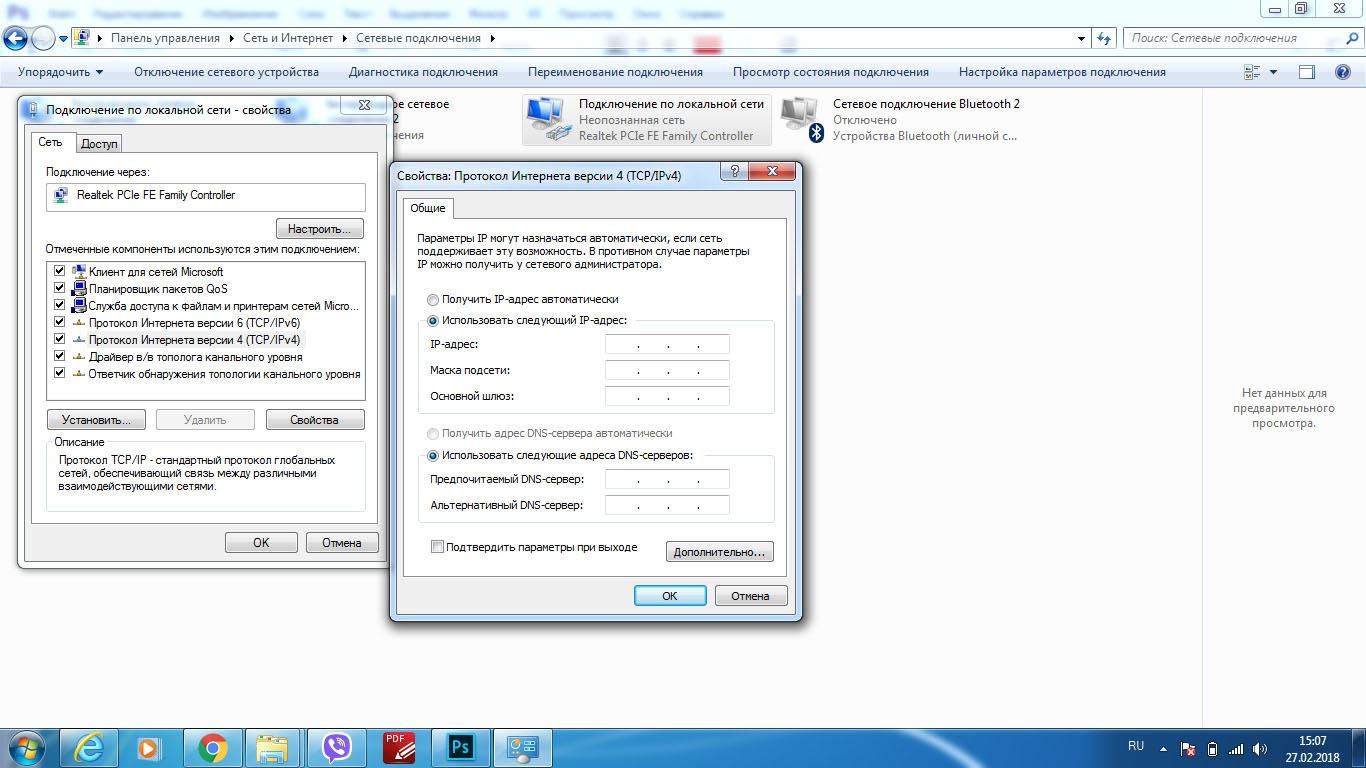Toggle the preview pane icon
The image size is (1366, 768).
coord(1306,72)
